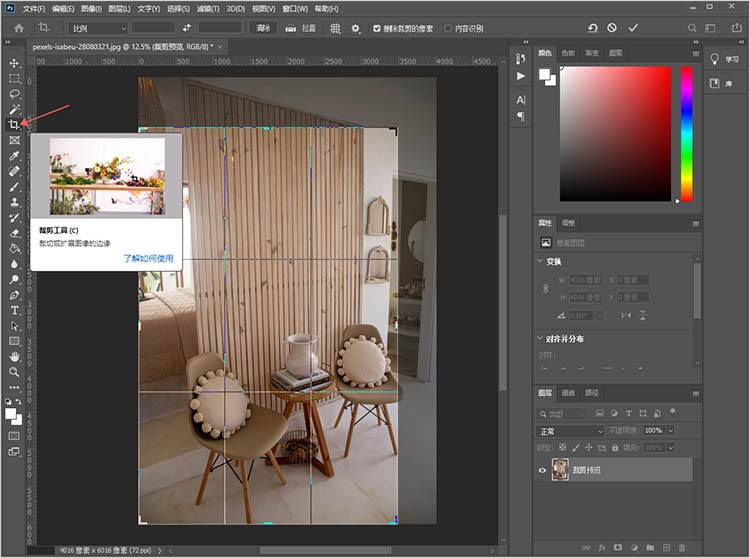Cancel the current crop operation
Screen dimensions: 750x558
coord(612,28)
